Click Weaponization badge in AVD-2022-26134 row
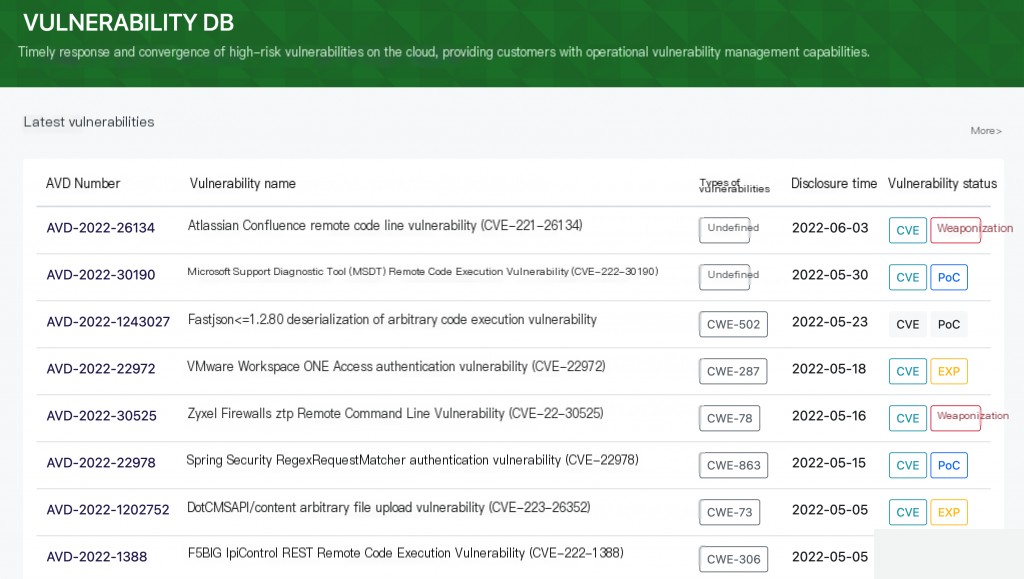The height and width of the screenshot is (579, 1024). [955, 230]
